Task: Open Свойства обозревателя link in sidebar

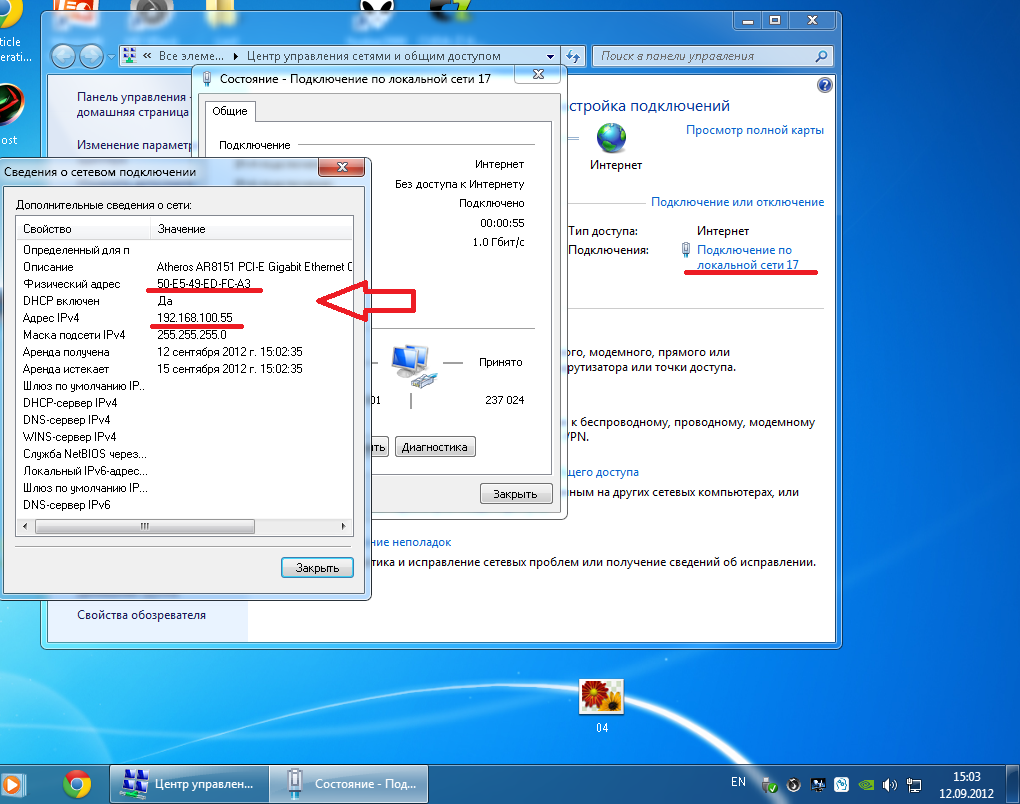Action: 141,615
